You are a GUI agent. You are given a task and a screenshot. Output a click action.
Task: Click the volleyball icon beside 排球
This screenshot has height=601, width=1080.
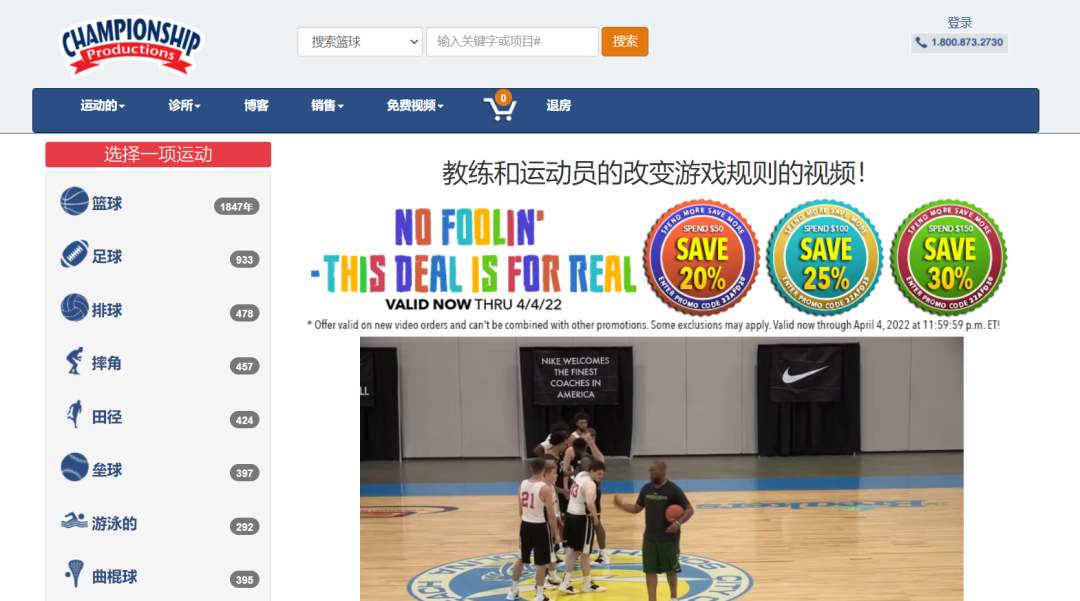pos(74,308)
